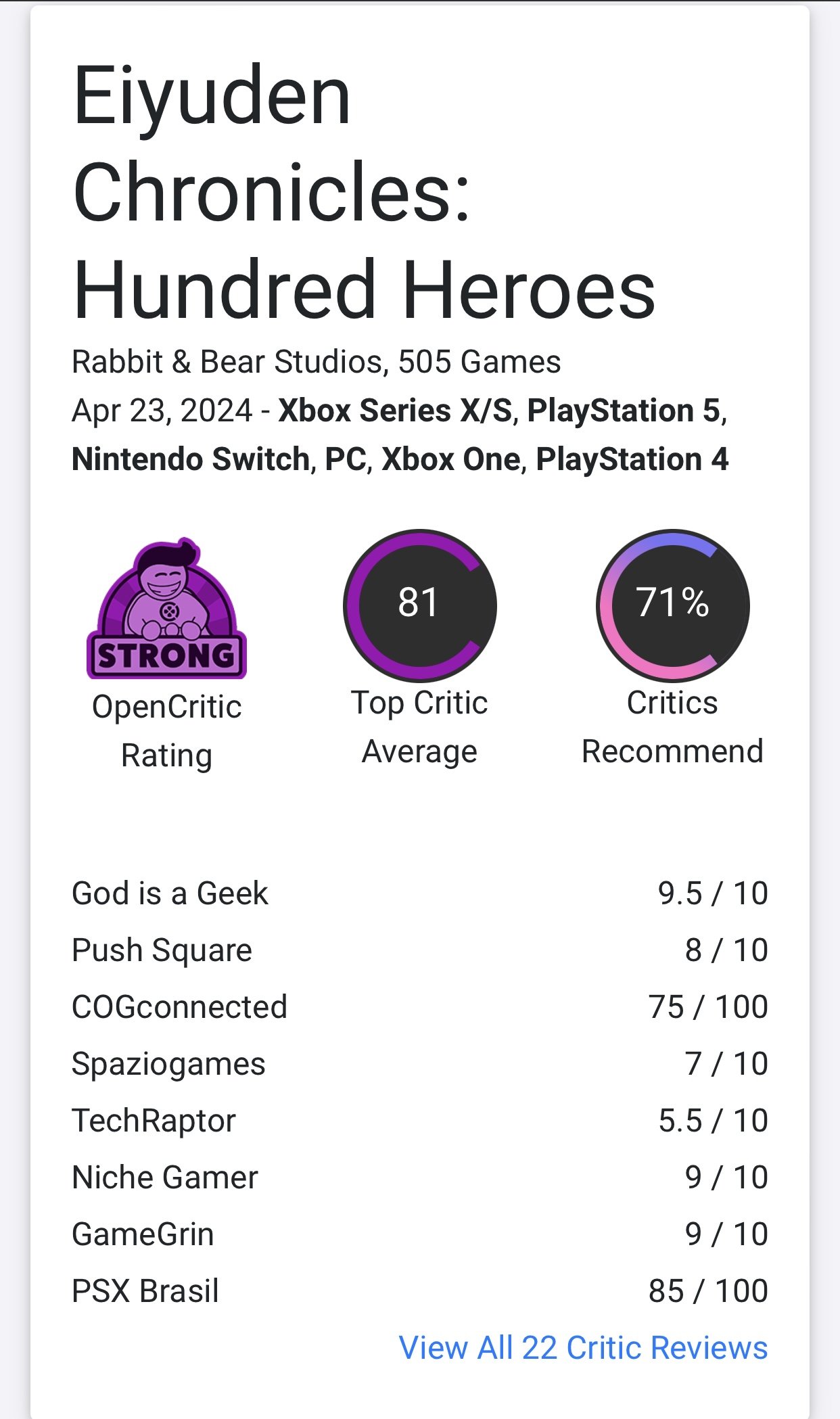840x1419 pixels.
Task: Open the GameGrin review
Action: coord(143,1234)
